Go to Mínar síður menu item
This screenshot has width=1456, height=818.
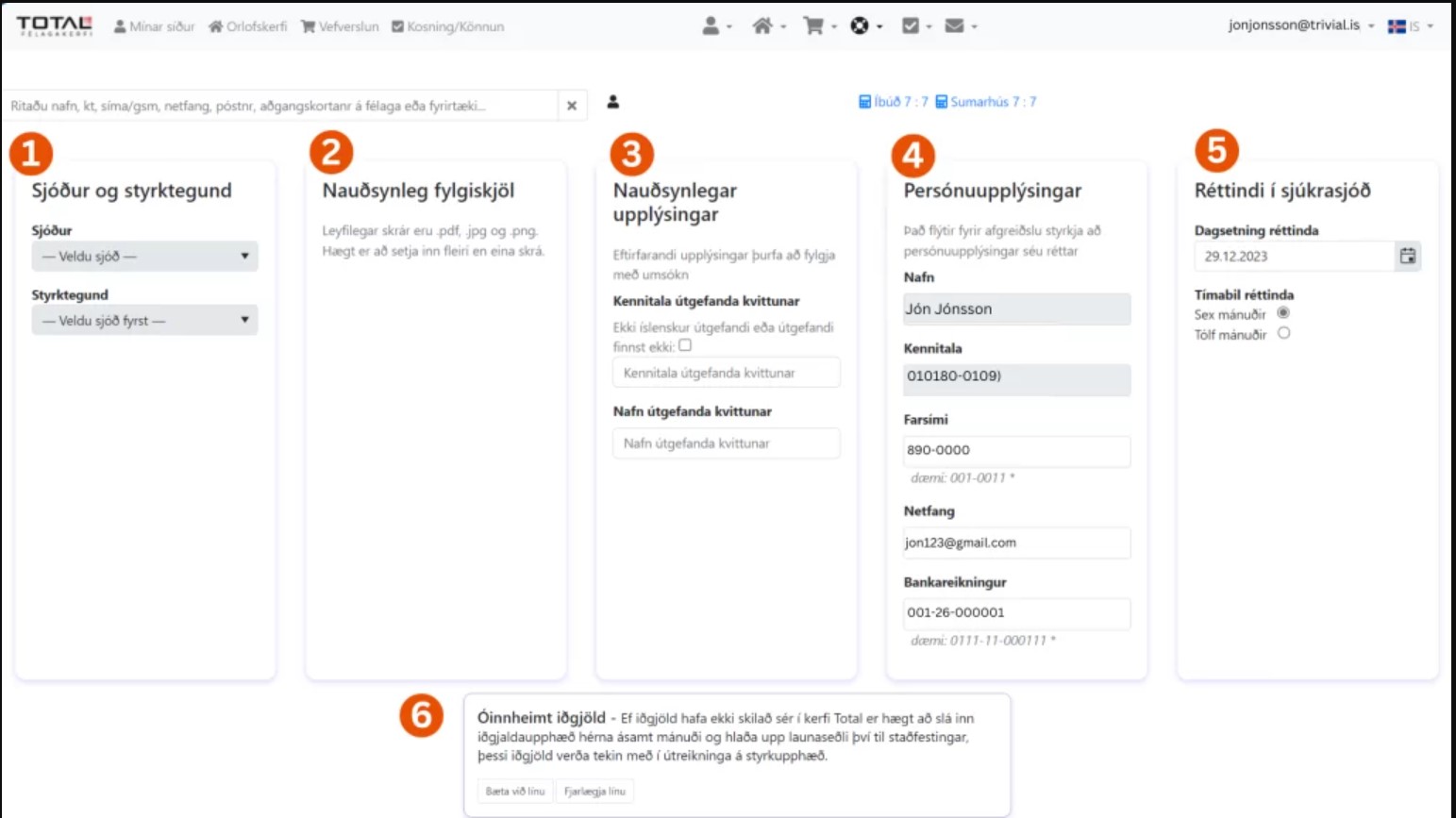[x=155, y=26]
